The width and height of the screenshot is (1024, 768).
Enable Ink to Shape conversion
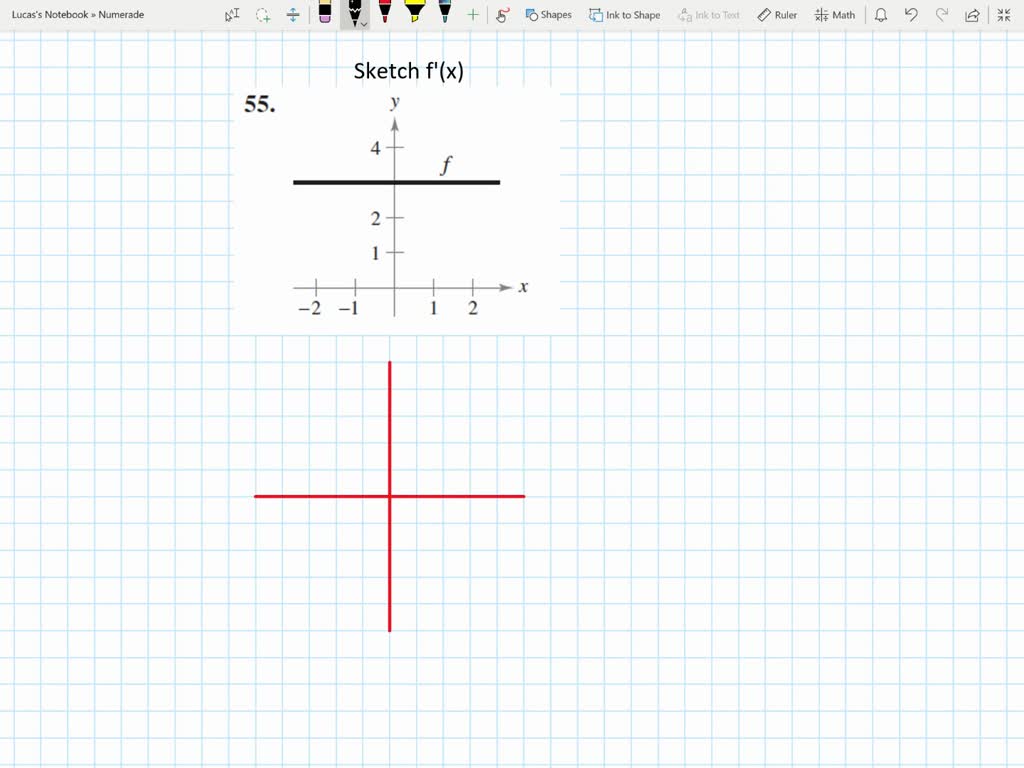click(x=624, y=14)
